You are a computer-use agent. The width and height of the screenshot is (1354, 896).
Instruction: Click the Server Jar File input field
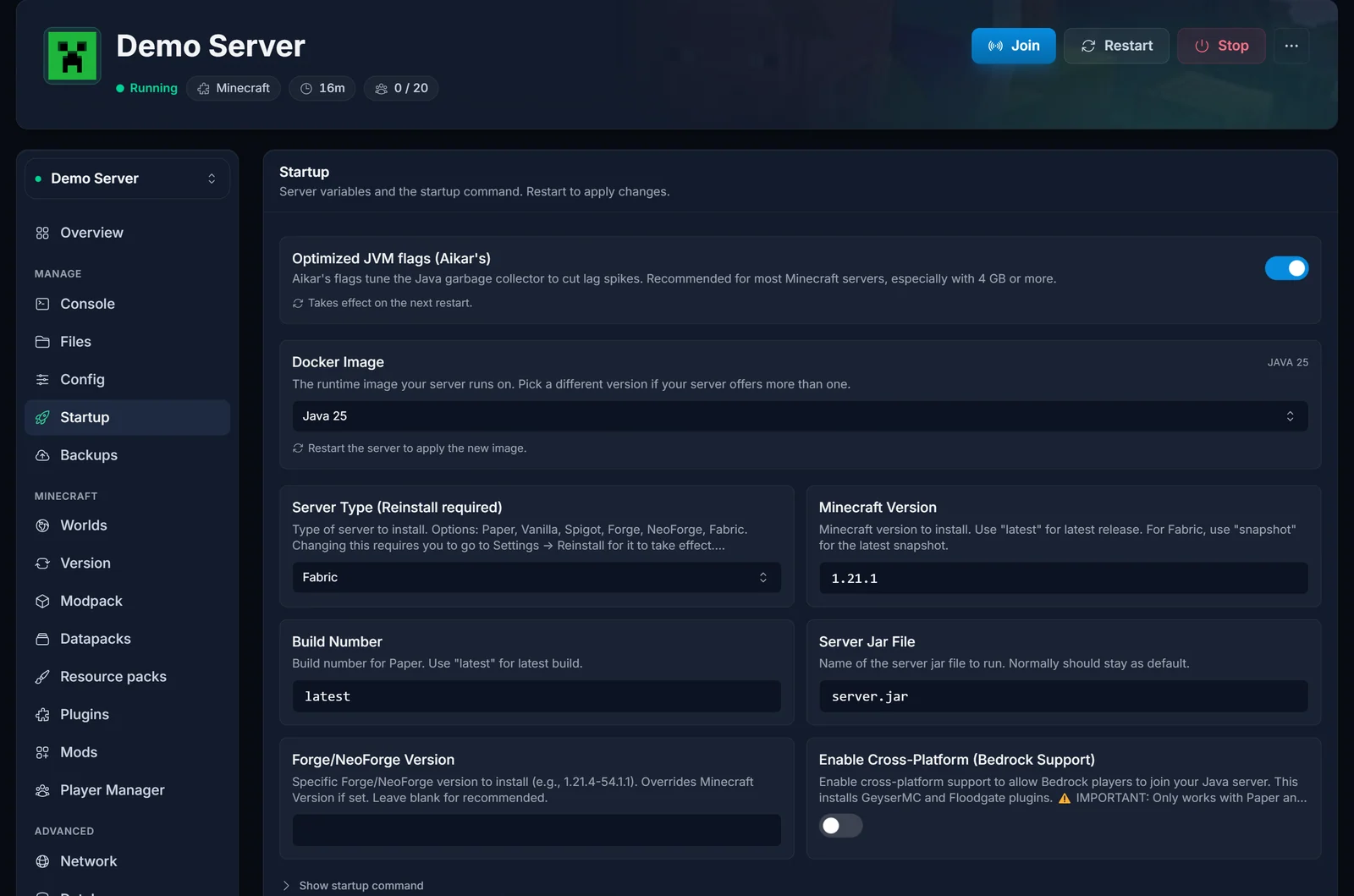pyautogui.click(x=1063, y=696)
